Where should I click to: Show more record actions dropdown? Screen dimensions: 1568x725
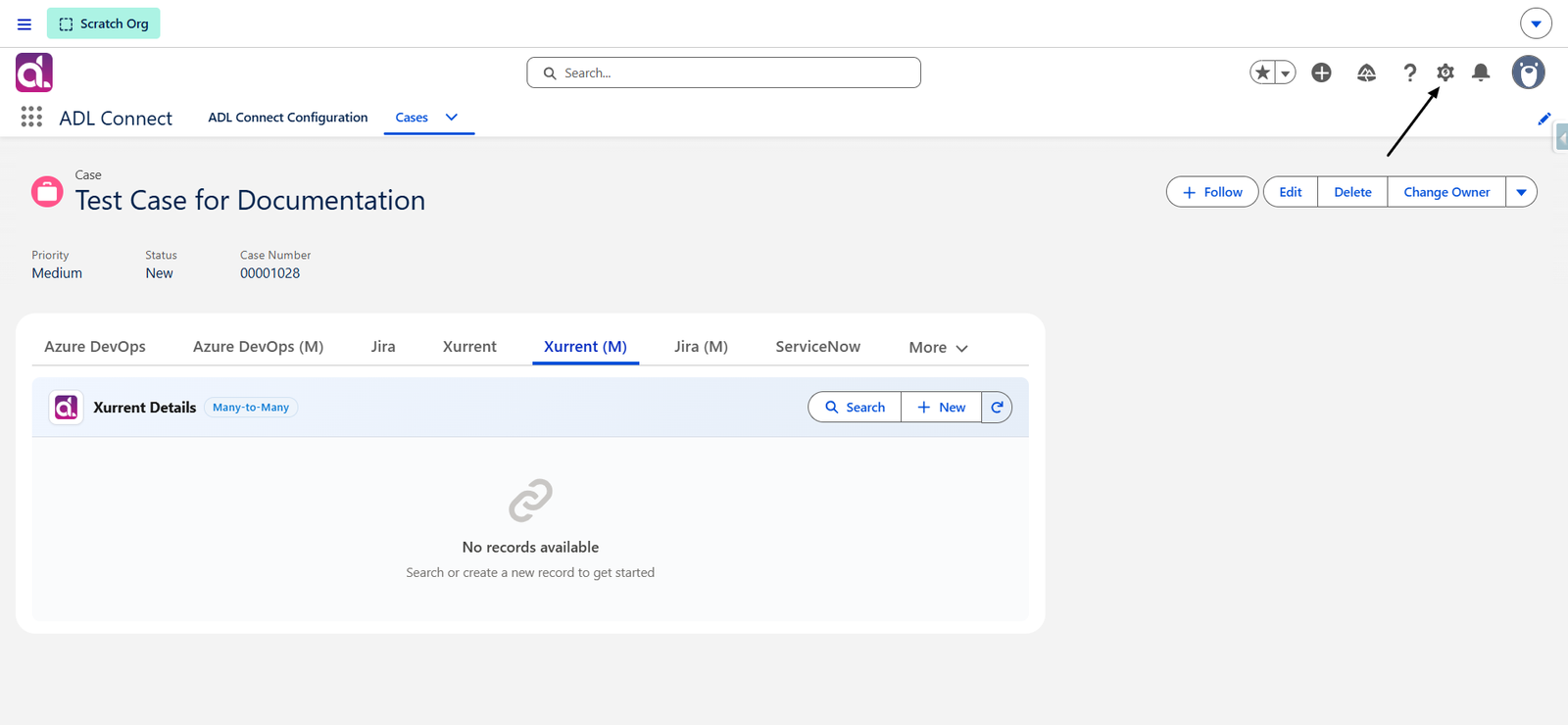[1521, 192]
